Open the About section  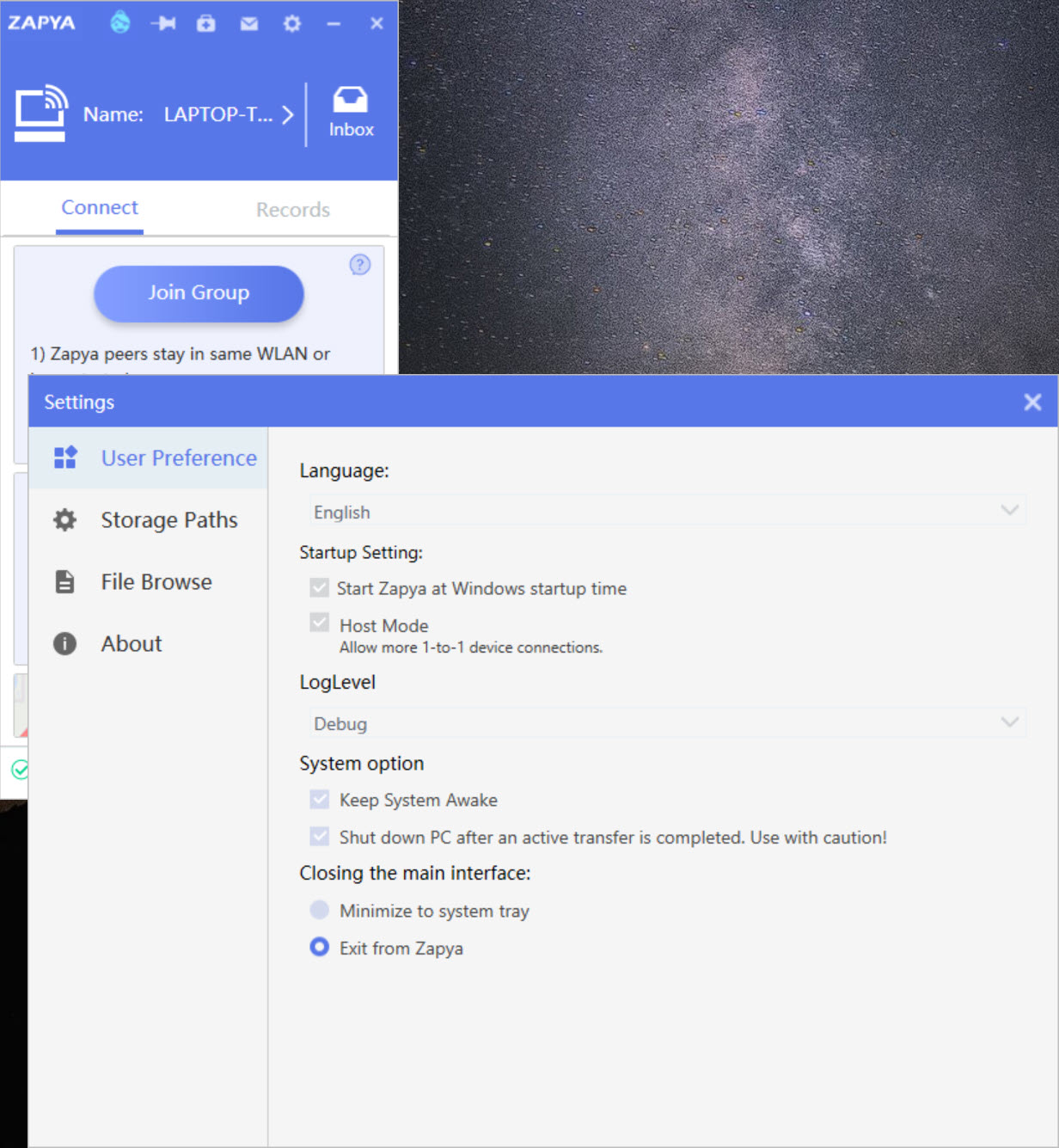132,644
